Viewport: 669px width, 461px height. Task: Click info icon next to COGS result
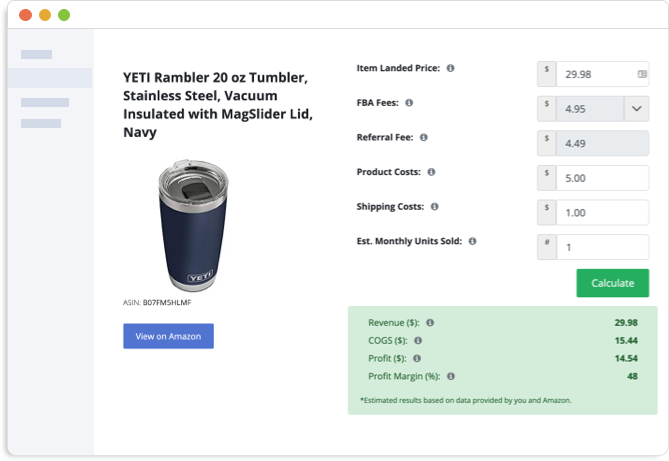[x=417, y=341]
